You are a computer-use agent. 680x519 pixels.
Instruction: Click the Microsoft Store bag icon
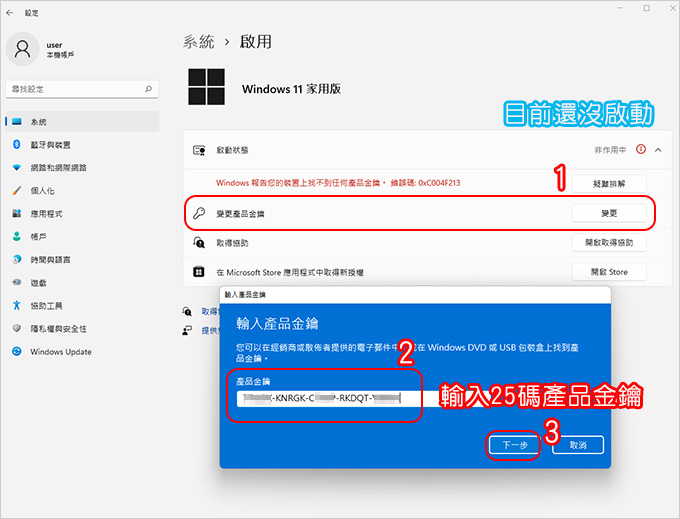(x=199, y=272)
